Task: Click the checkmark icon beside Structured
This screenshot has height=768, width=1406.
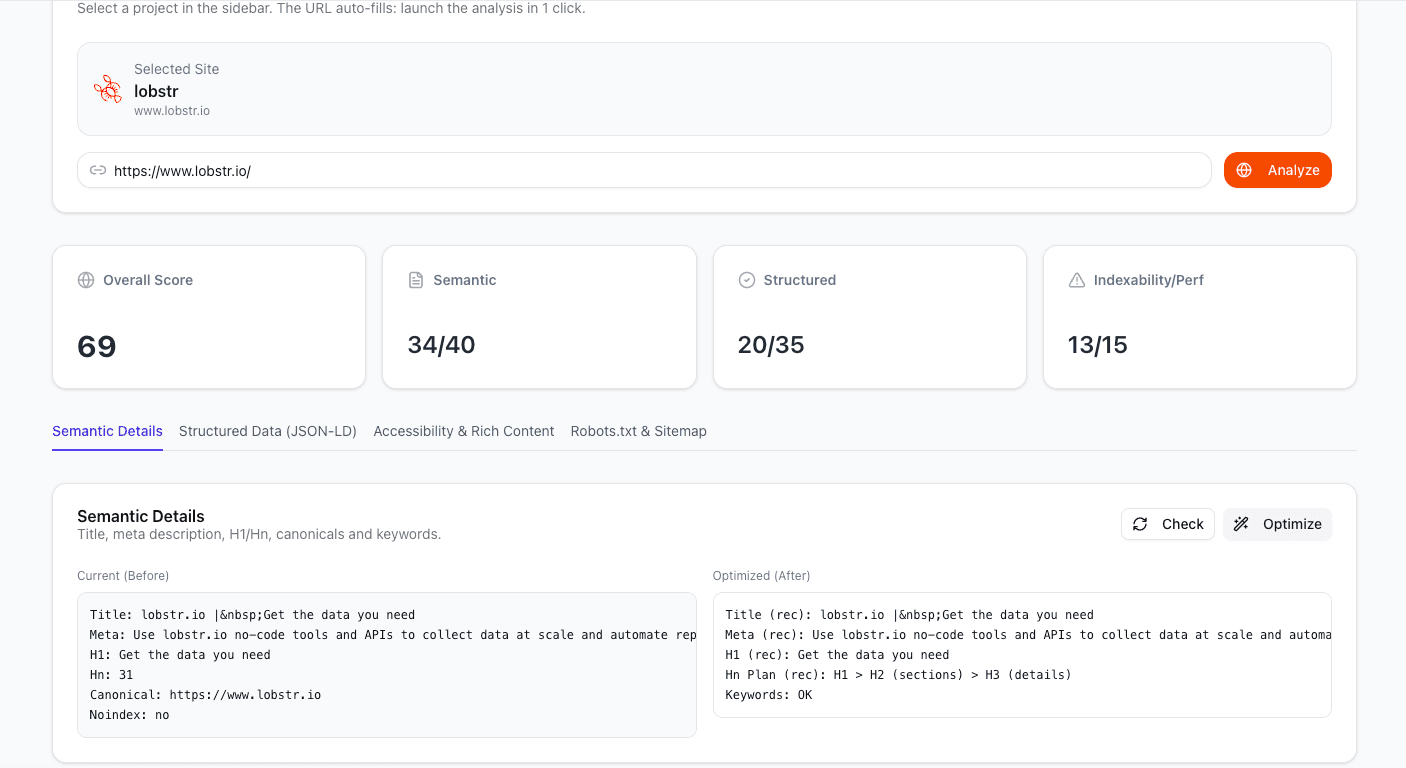Action: click(746, 280)
